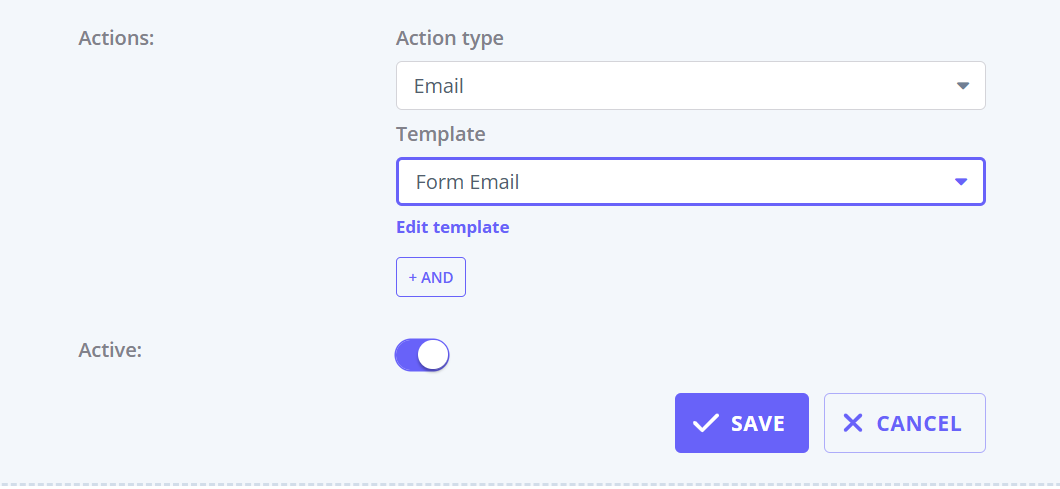Click the Action type caret arrow
1060x489 pixels.
(963, 86)
